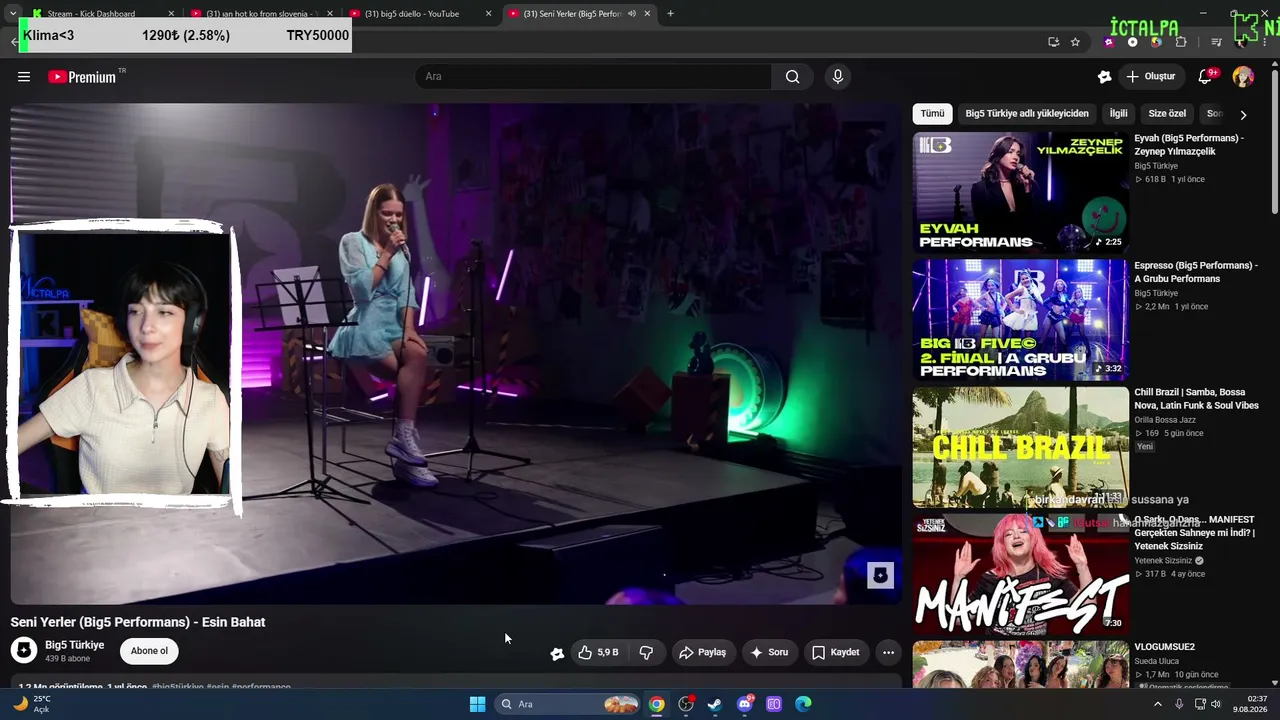Image resolution: width=1280 pixels, height=720 pixels.
Task: Like the video with thumbs up
Action: click(x=598, y=652)
